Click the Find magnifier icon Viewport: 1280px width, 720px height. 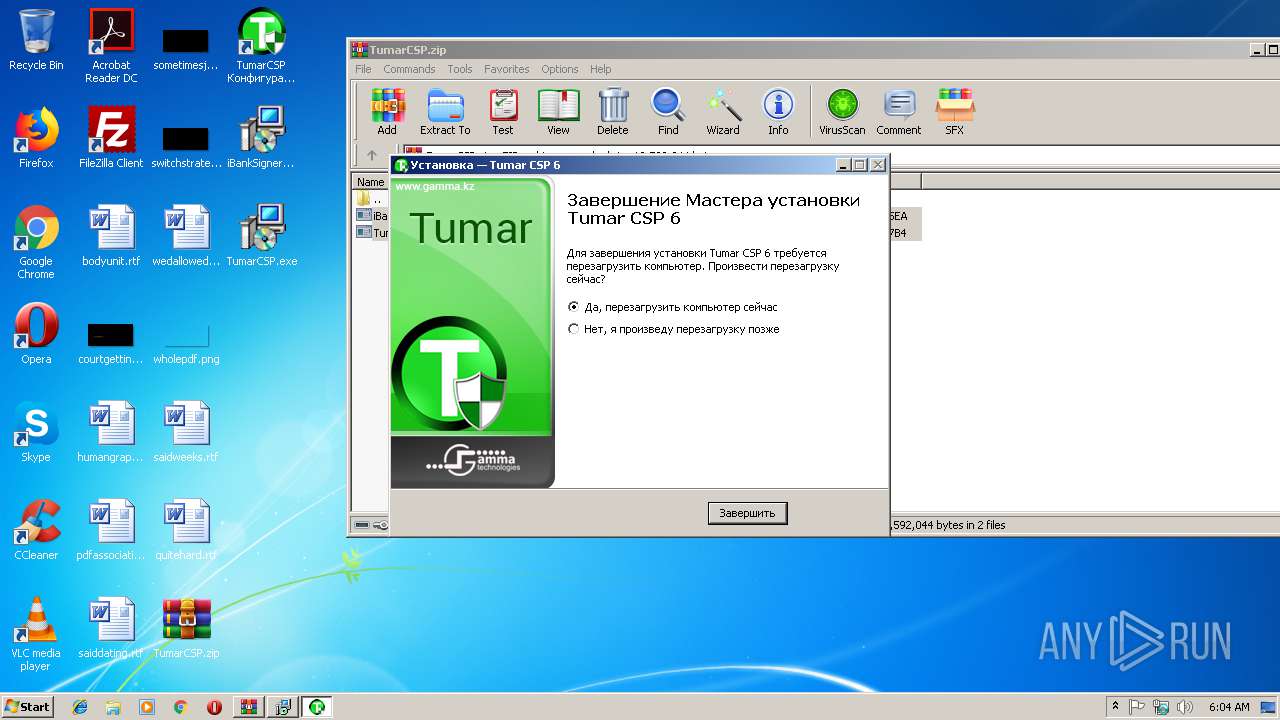point(668,111)
